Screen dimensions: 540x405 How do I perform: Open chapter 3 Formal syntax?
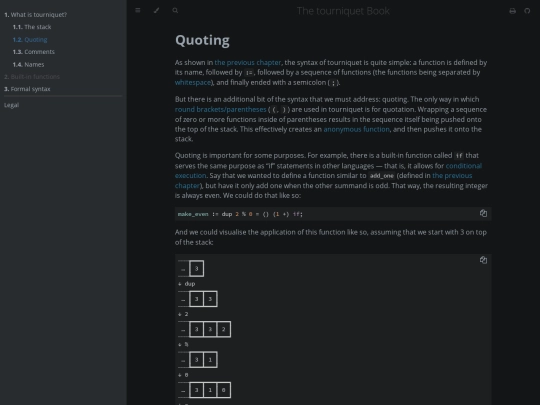pos(27,89)
